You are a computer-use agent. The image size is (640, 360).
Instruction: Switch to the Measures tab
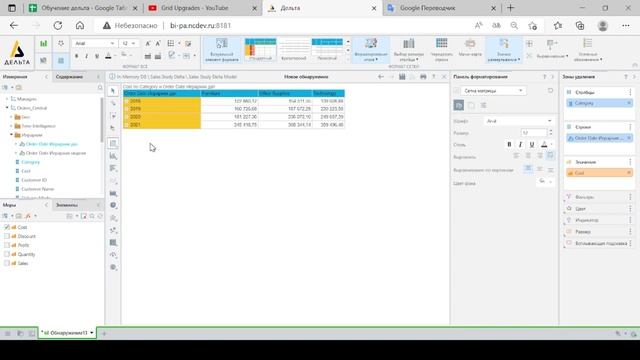[9, 205]
